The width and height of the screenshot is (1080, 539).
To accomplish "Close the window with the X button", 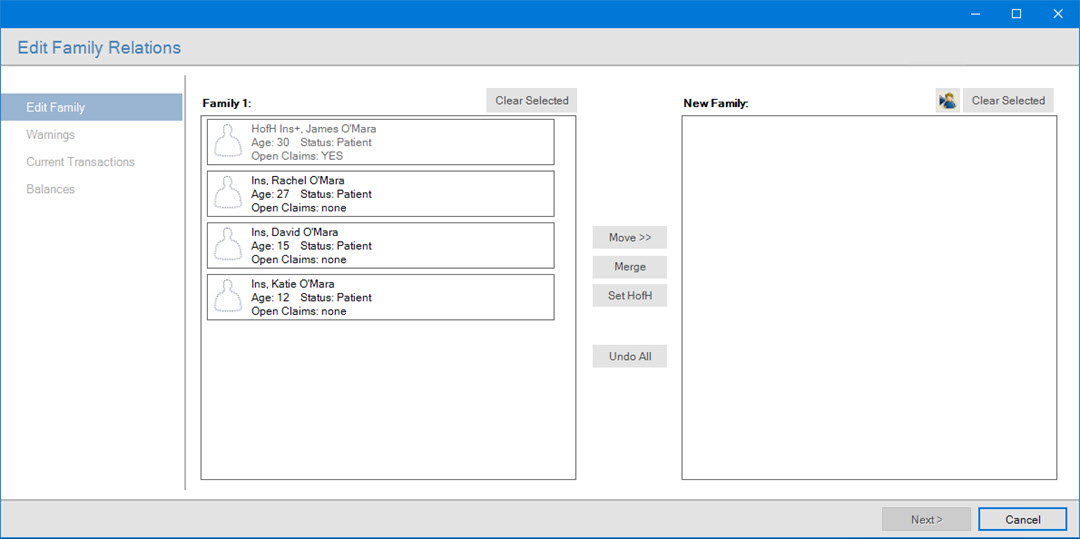I will (x=1058, y=14).
